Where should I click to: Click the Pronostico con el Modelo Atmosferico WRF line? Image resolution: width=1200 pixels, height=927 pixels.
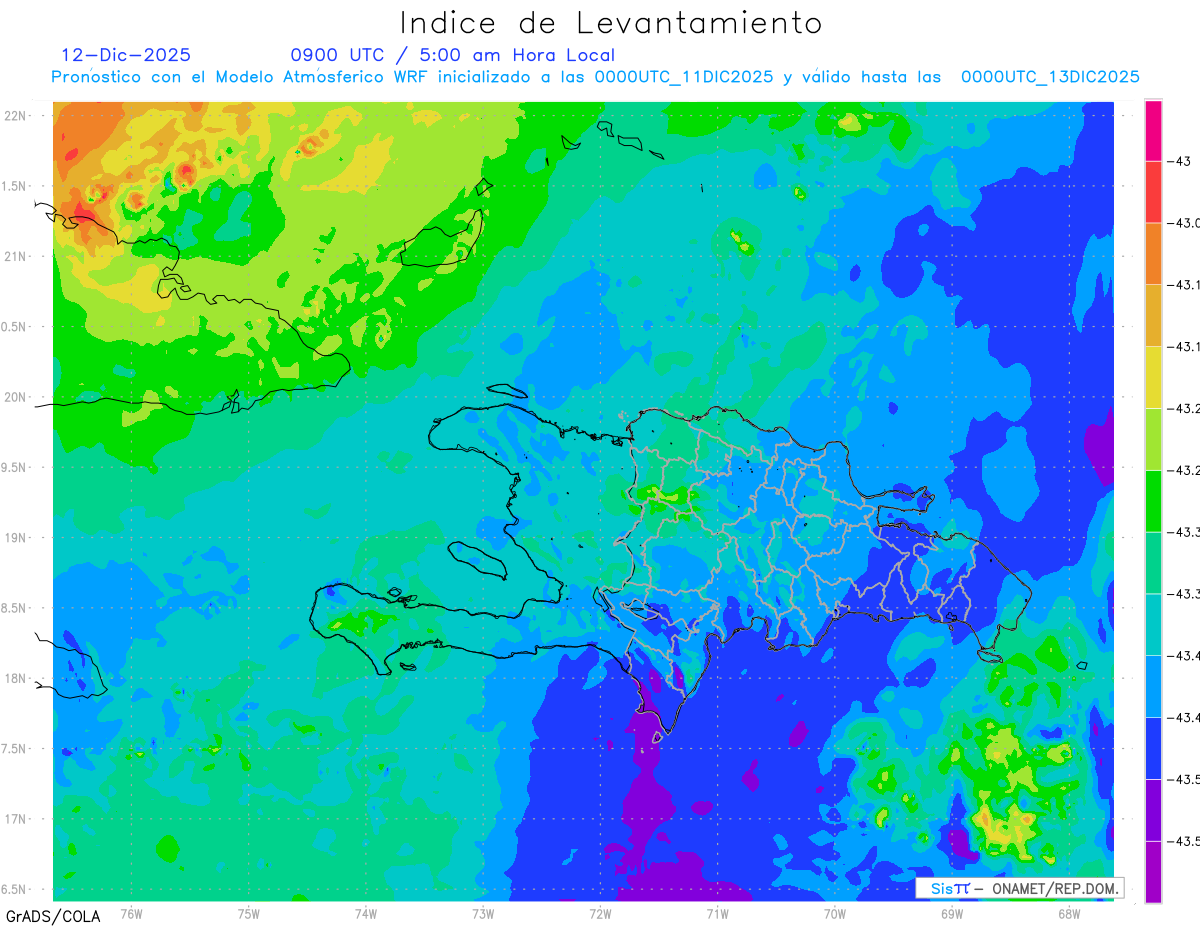[x=596, y=77]
